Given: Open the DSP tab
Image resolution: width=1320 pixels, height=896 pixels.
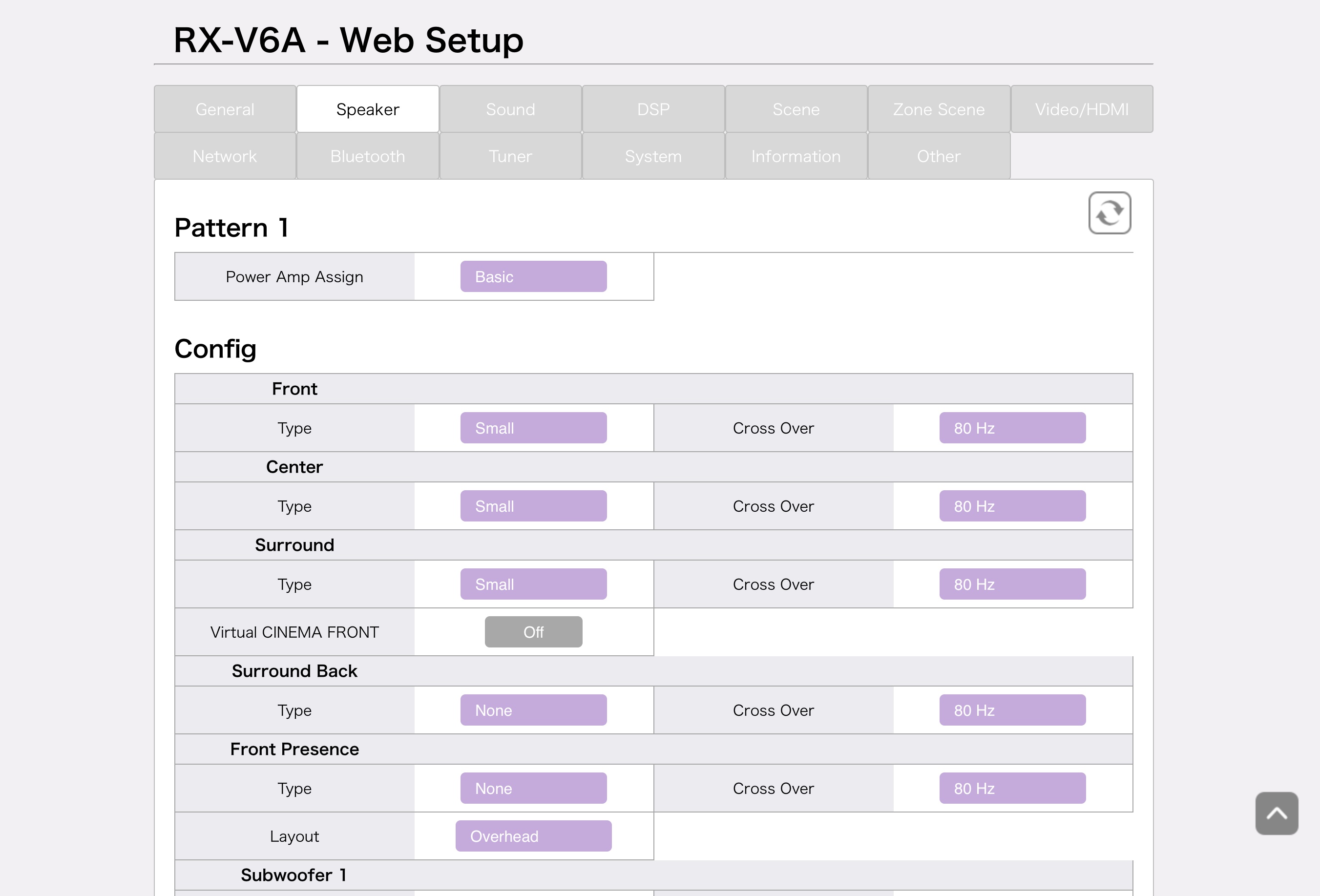Looking at the screenshot, I should [x=653, y=109].
